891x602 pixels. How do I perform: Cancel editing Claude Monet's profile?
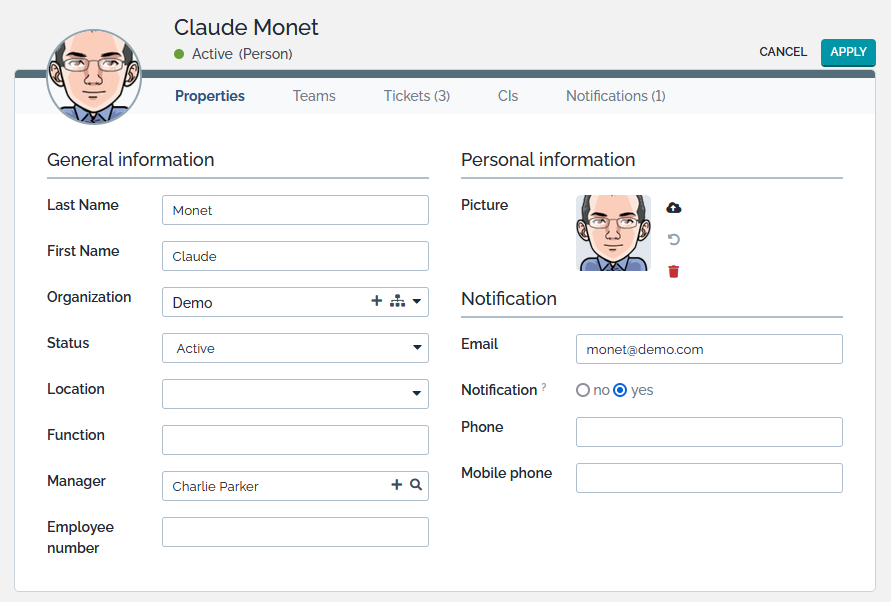783,52
